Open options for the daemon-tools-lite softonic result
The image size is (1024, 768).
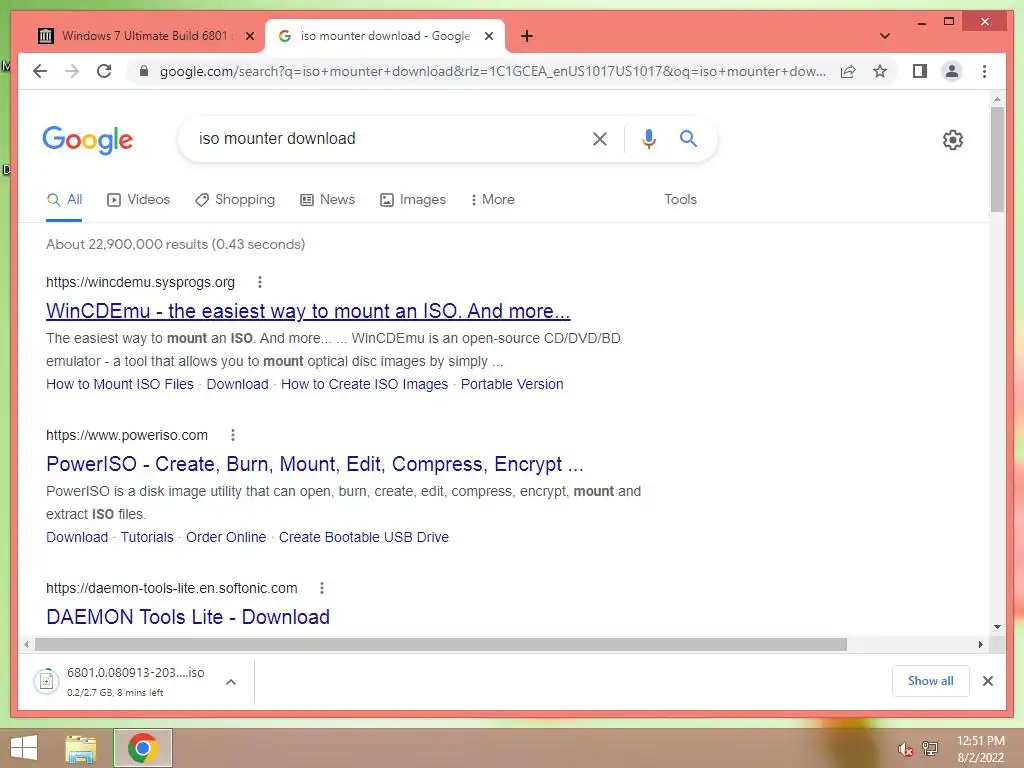[x=322, y=588]
